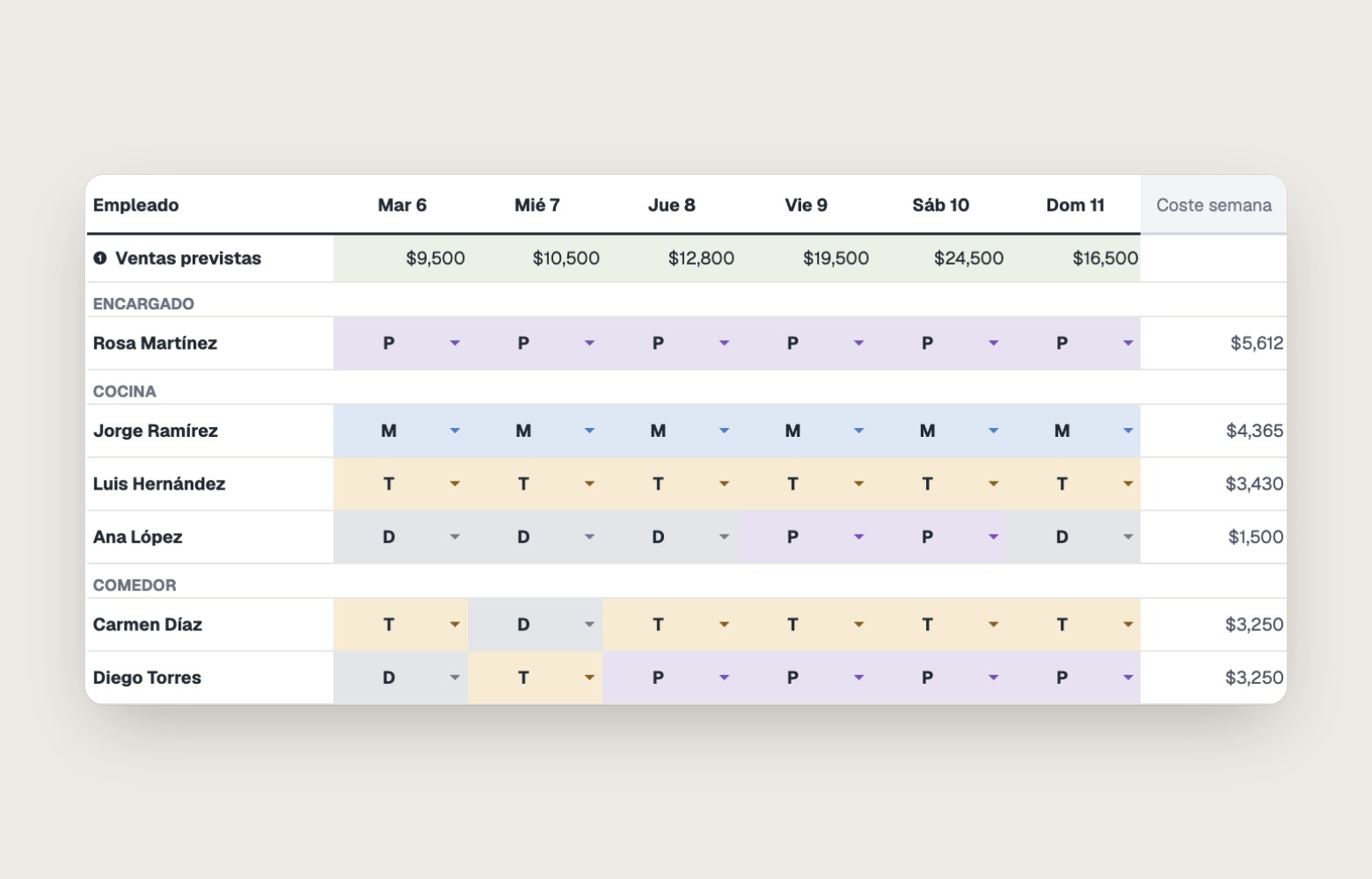Open Ana López's Vie 9 shift dropdown
The height and width of the screenshot is (879, 1372).
coord(858,537)
